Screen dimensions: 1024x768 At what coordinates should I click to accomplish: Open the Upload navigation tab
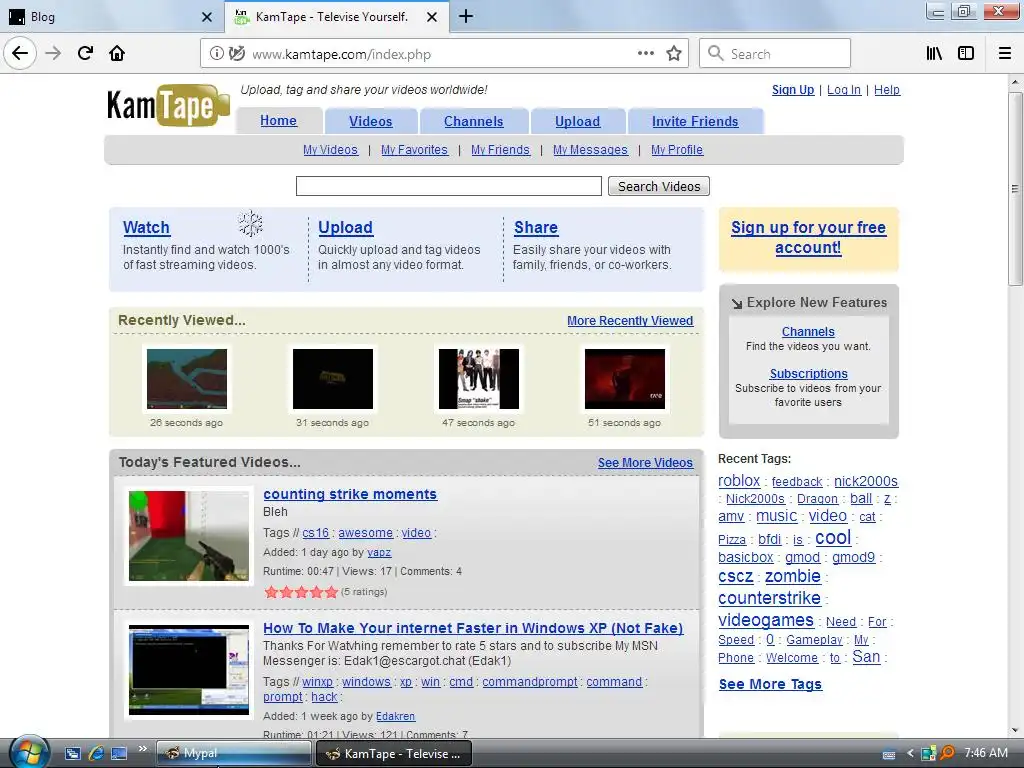pyautogui.click(x=577, y=121)
